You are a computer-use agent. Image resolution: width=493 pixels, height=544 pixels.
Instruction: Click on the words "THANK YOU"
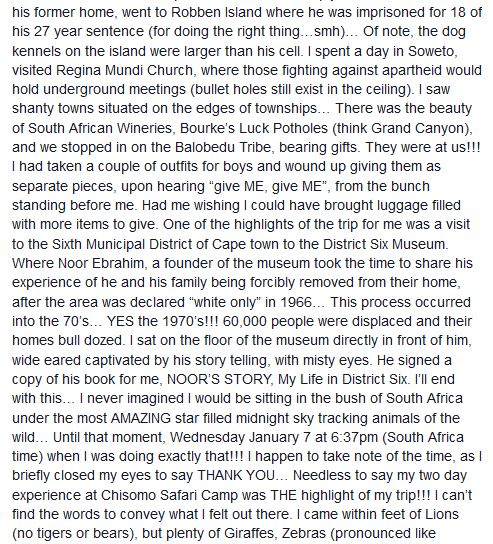[x=236, y=476]
